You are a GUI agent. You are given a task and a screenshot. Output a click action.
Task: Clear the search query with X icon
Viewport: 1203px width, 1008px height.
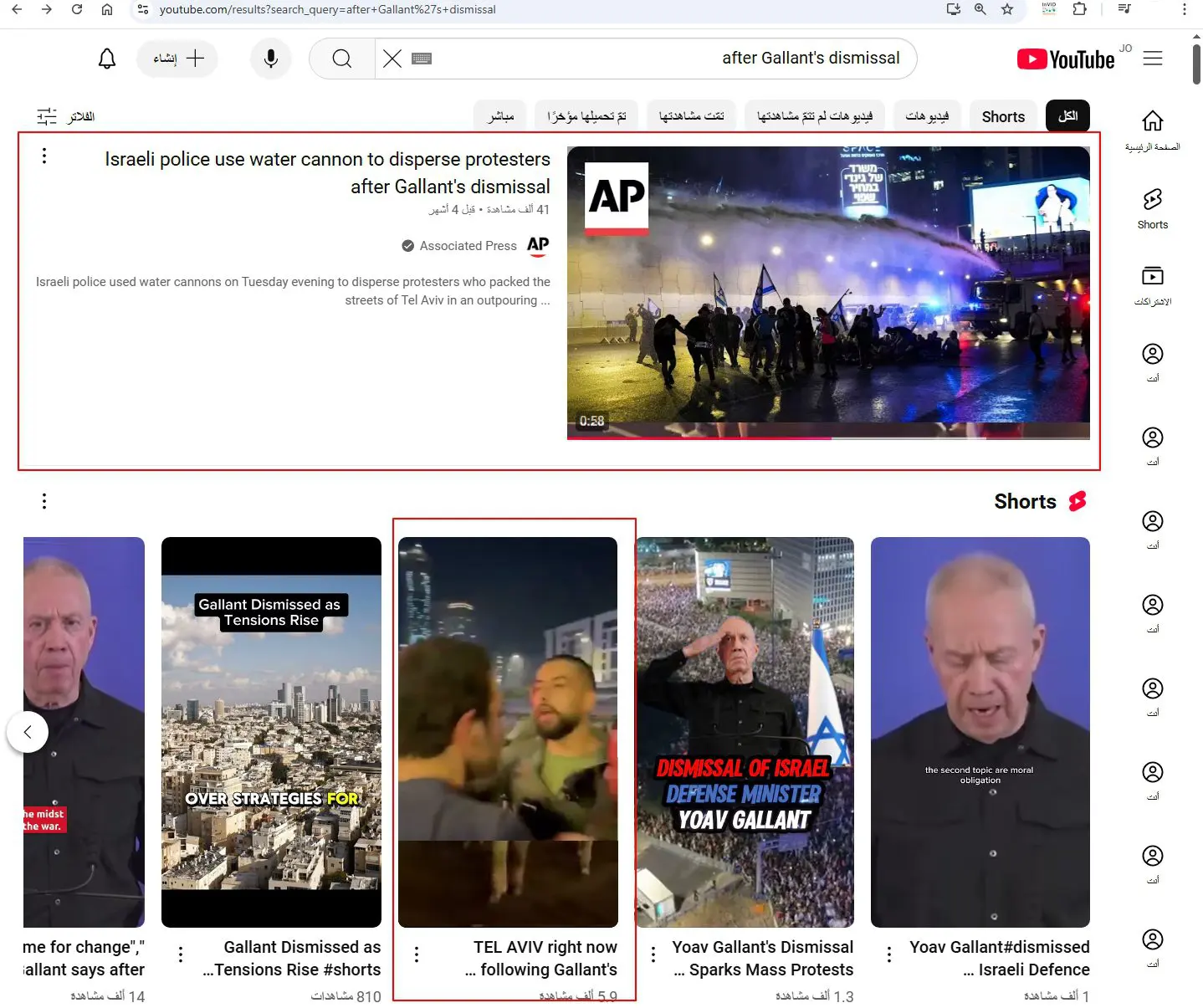tap(392, 59)
